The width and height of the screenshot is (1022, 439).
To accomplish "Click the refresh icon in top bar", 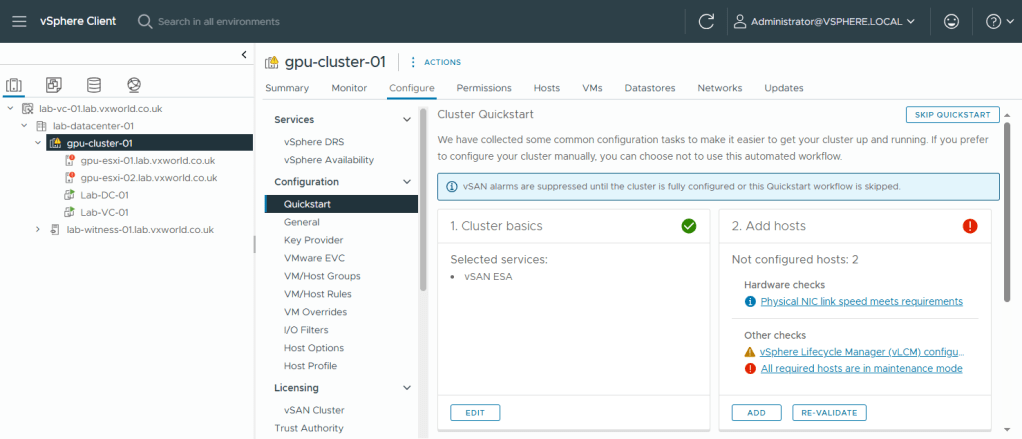I will tap(706, 21).
